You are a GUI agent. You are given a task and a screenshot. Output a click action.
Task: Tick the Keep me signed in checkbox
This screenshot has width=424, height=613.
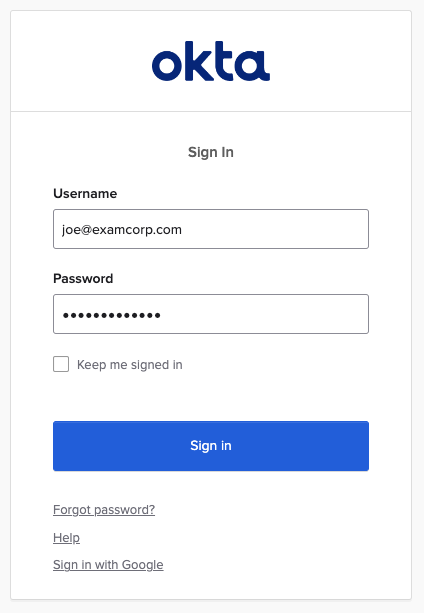click(x=61, y=364)
